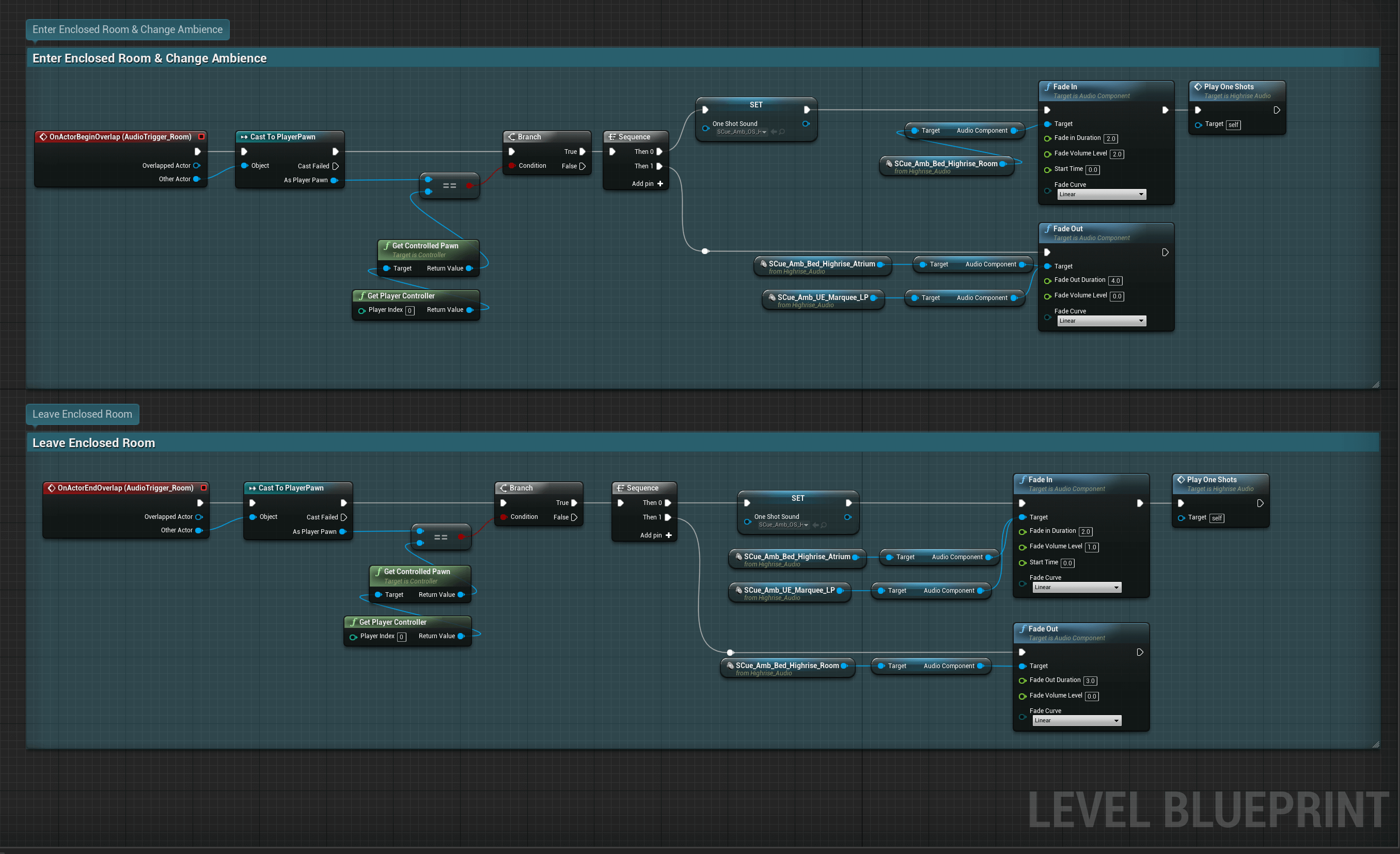Select the Leave Enclosed Room comment header
Image resolution: width=1400 pixels, height=854 pixels.
point(94,442)
